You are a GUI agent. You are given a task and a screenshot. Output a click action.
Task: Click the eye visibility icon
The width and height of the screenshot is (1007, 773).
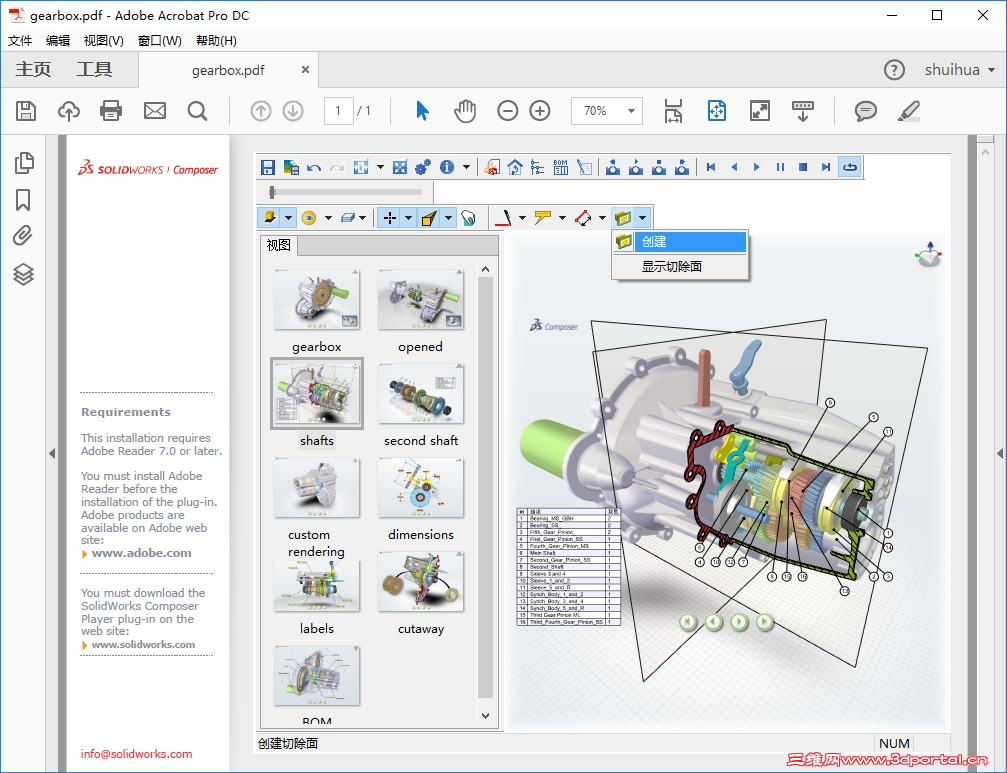309,218
